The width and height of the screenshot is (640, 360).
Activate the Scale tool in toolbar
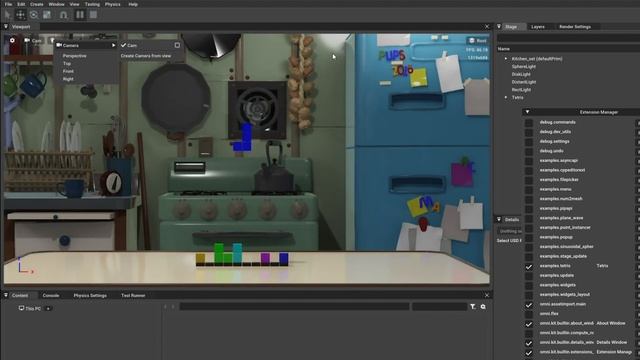(x=47, y=15)
